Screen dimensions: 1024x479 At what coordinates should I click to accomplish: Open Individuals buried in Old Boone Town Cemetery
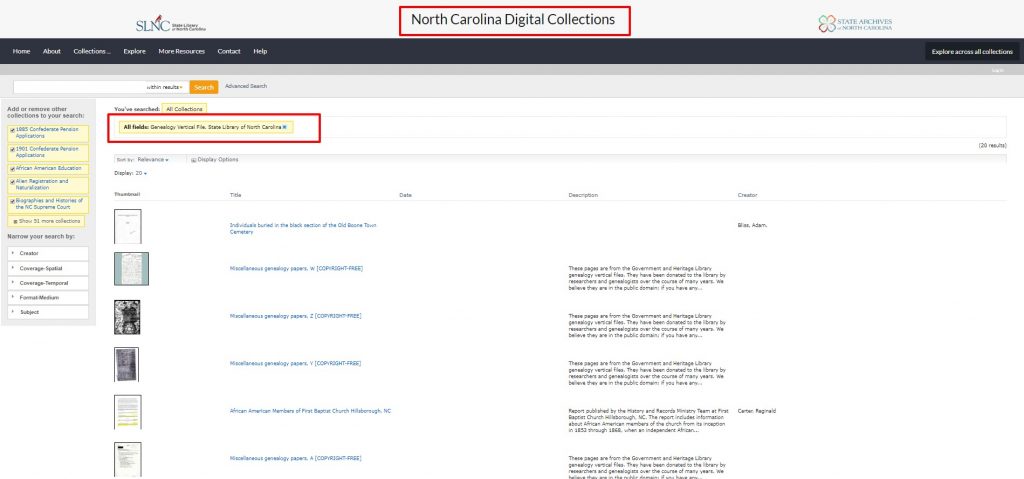tap(303, 228)
